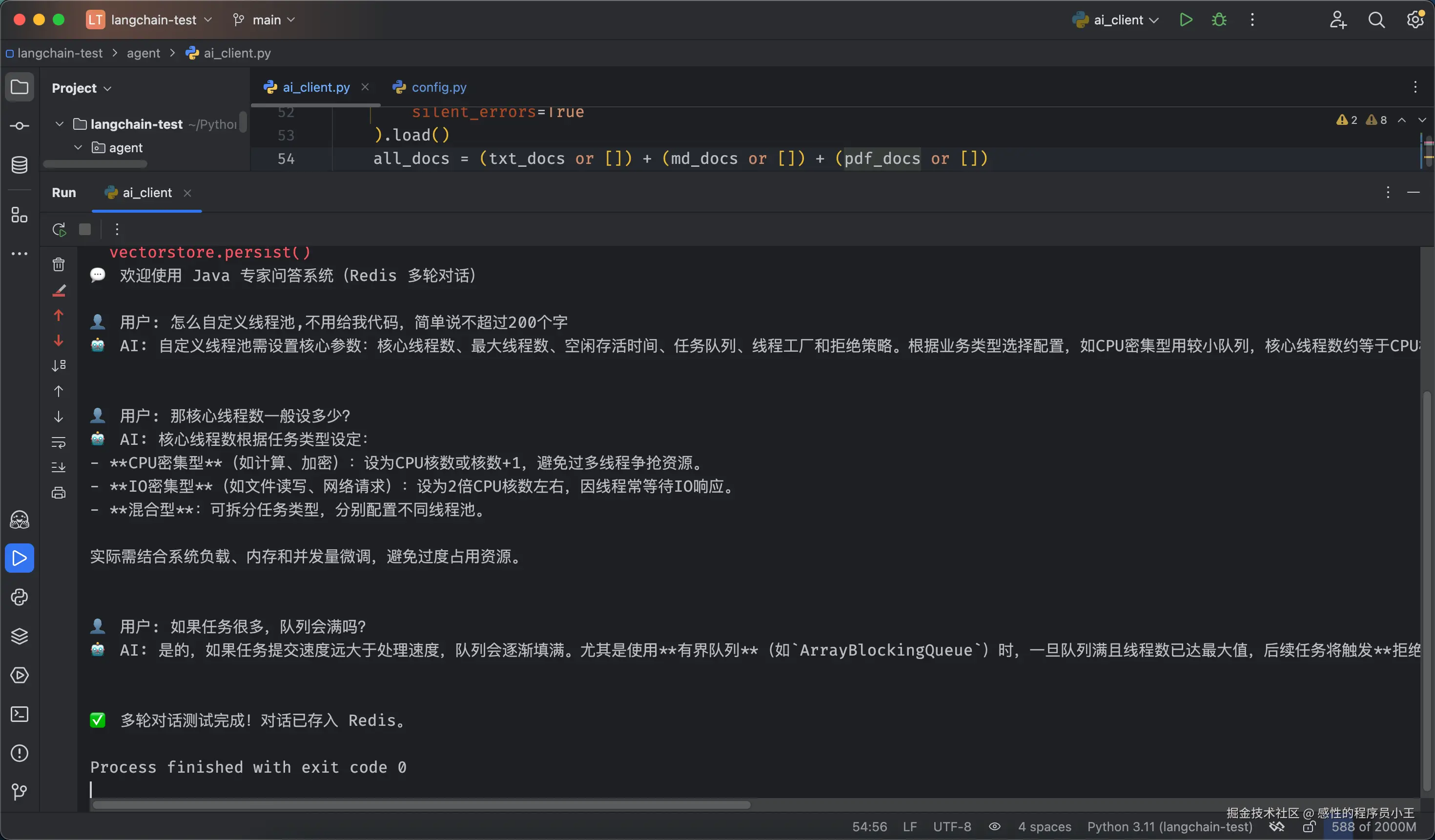Click the horizontal scrollbar in the console
1435x840 pixels.
[421, 805]
